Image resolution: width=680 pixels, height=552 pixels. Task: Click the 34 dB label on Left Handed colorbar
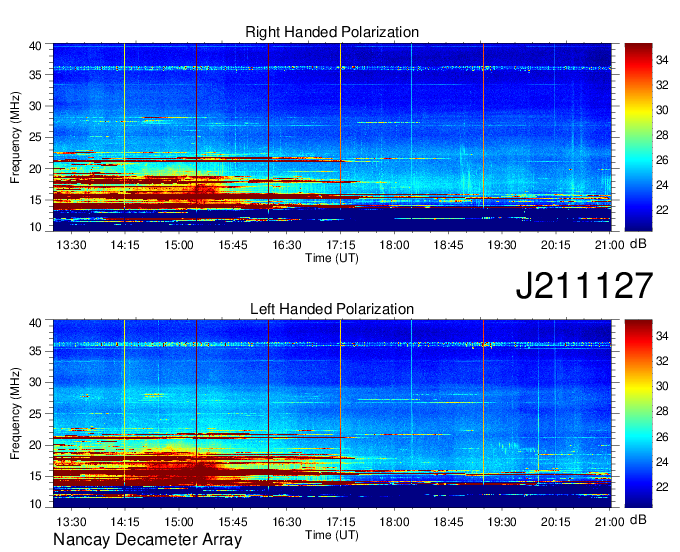(662, 336)
